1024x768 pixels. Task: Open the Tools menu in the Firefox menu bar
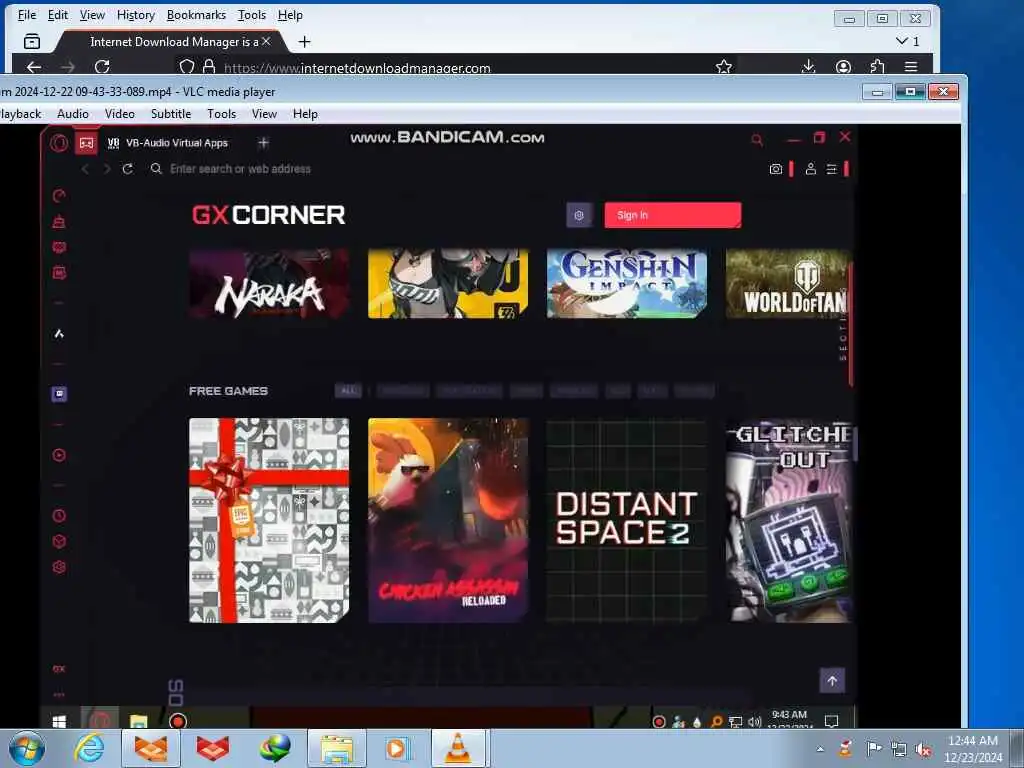coord(251,15)
